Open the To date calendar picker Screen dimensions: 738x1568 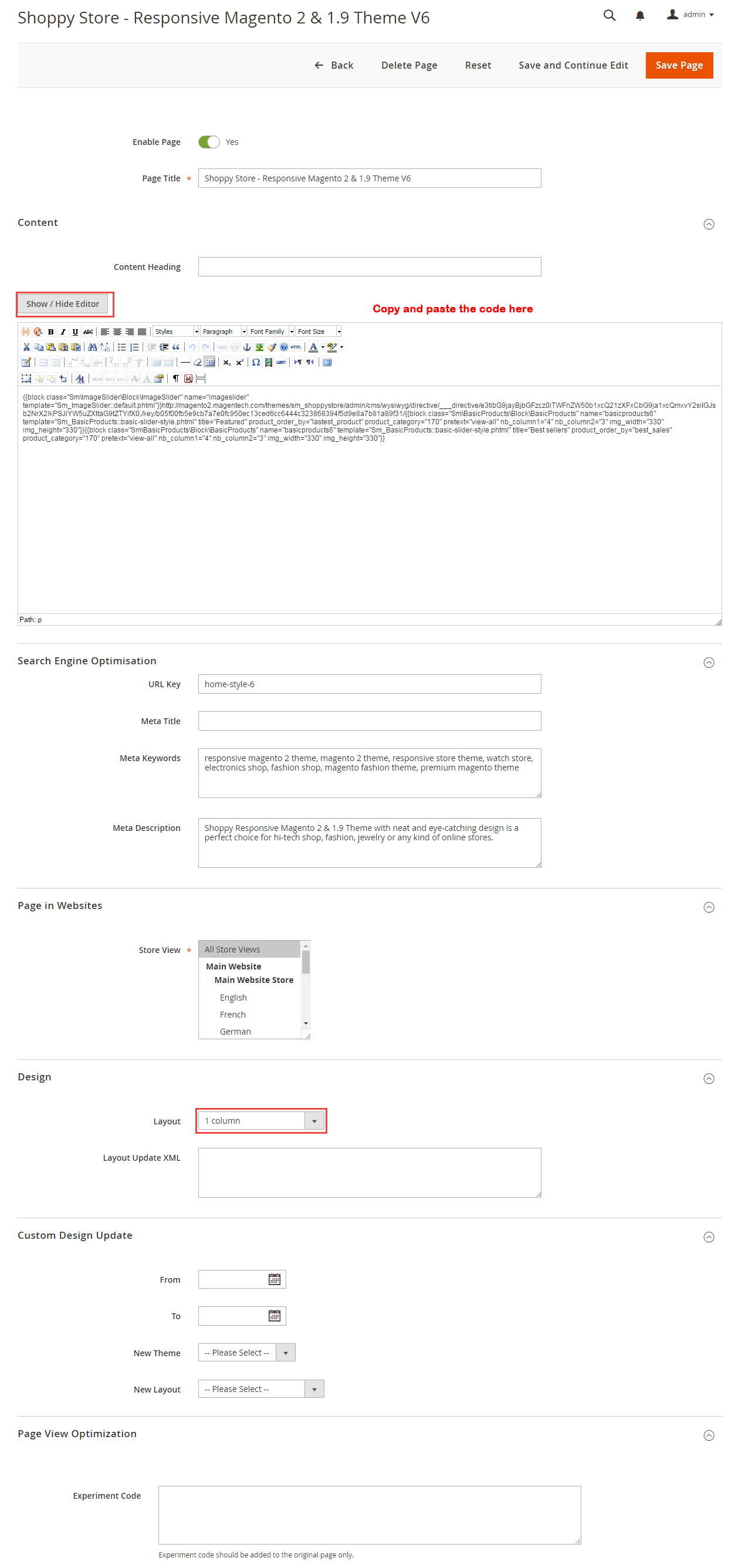pyautogui.click(x=275, y=1316)
